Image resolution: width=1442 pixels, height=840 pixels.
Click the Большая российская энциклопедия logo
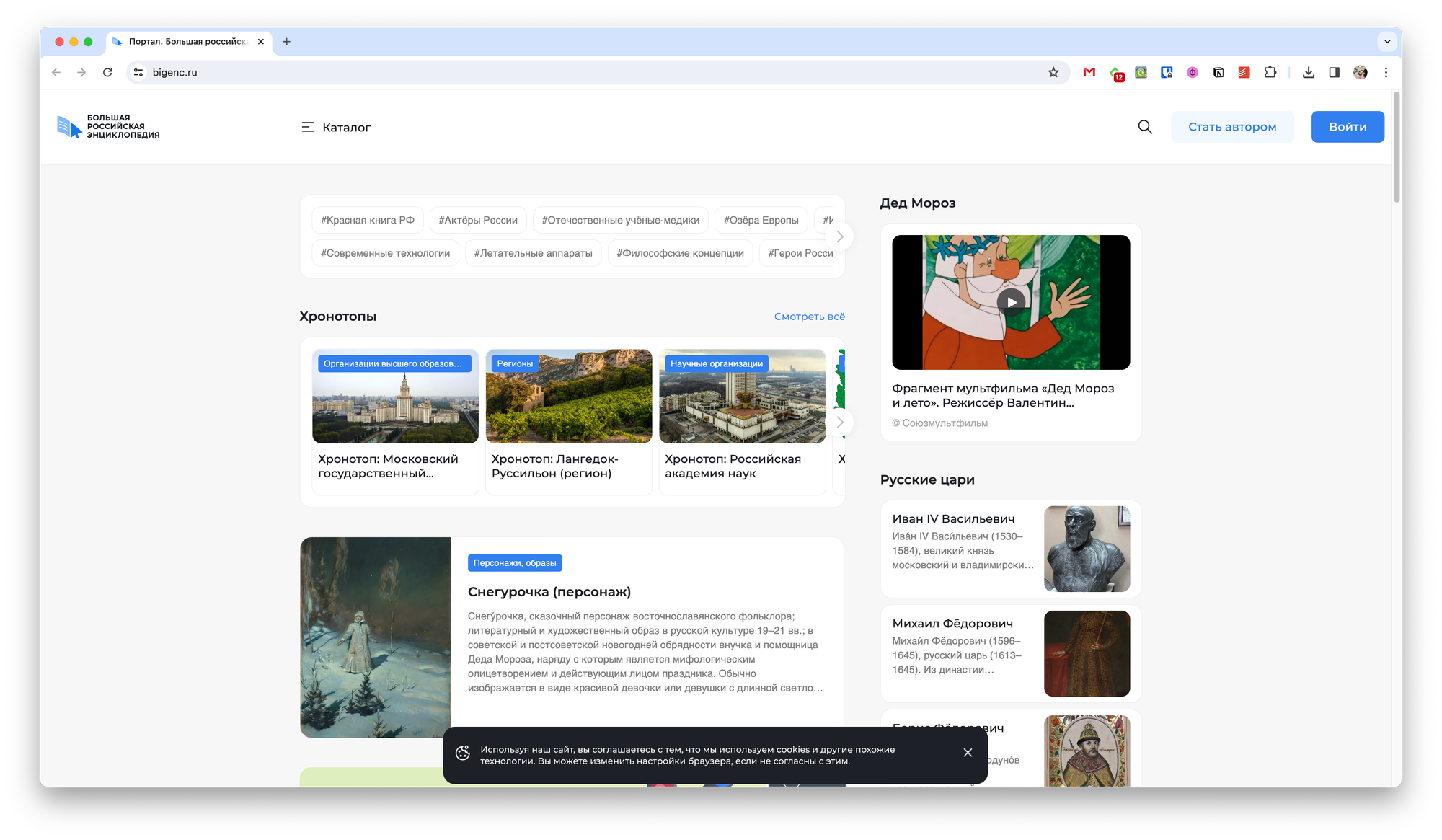(x=108, y=127)
